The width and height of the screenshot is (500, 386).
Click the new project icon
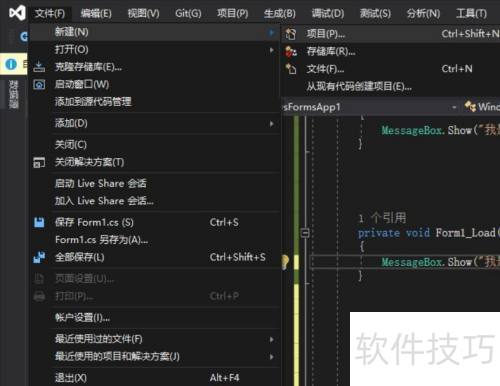[291, 34]
